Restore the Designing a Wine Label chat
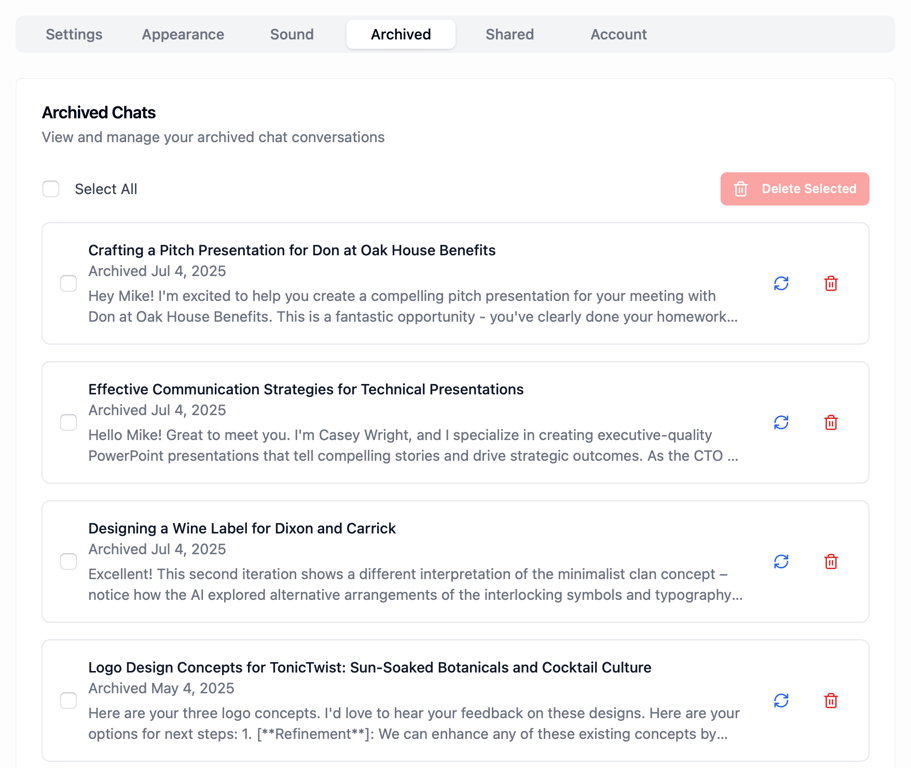Screen dimensions: 911x768 click(x=781, y=562)
